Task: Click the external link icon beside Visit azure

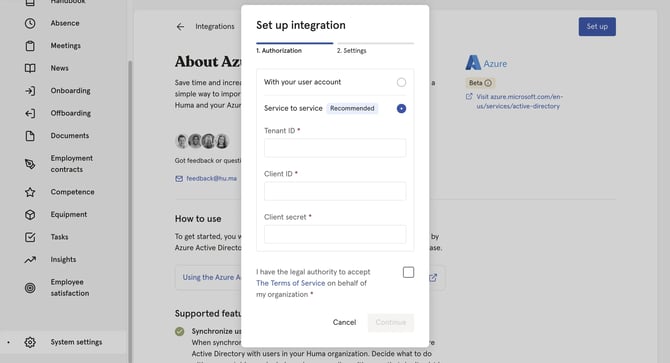Action: (469, 97)
